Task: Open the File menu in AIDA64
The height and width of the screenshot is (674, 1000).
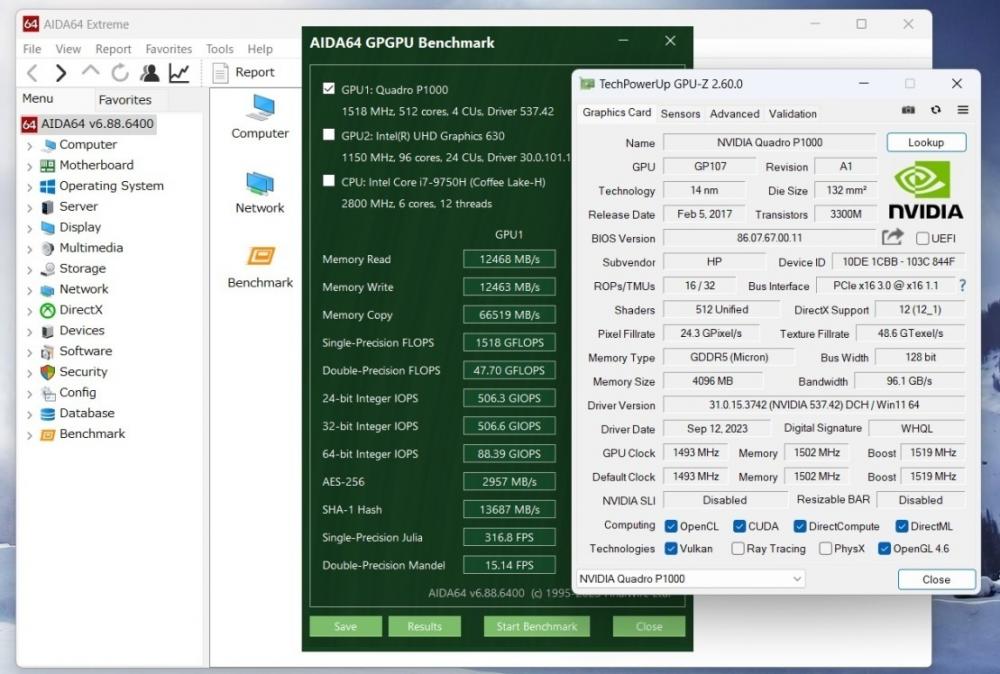Action: point(32,49)
